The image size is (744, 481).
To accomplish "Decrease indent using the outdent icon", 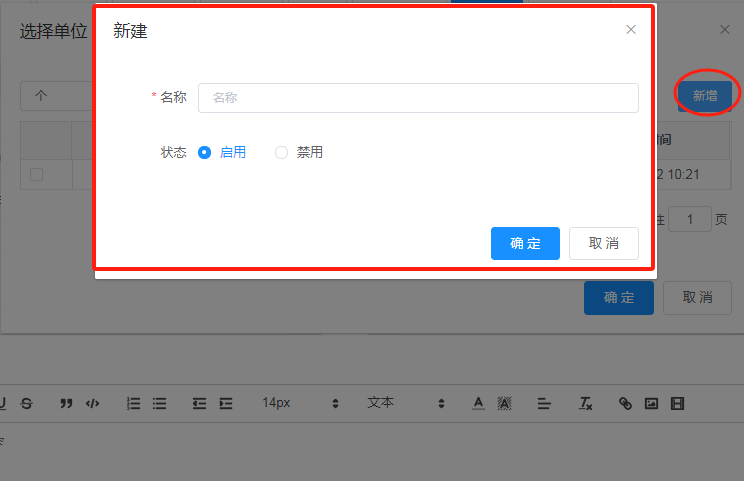I will (x=199, y=403).
